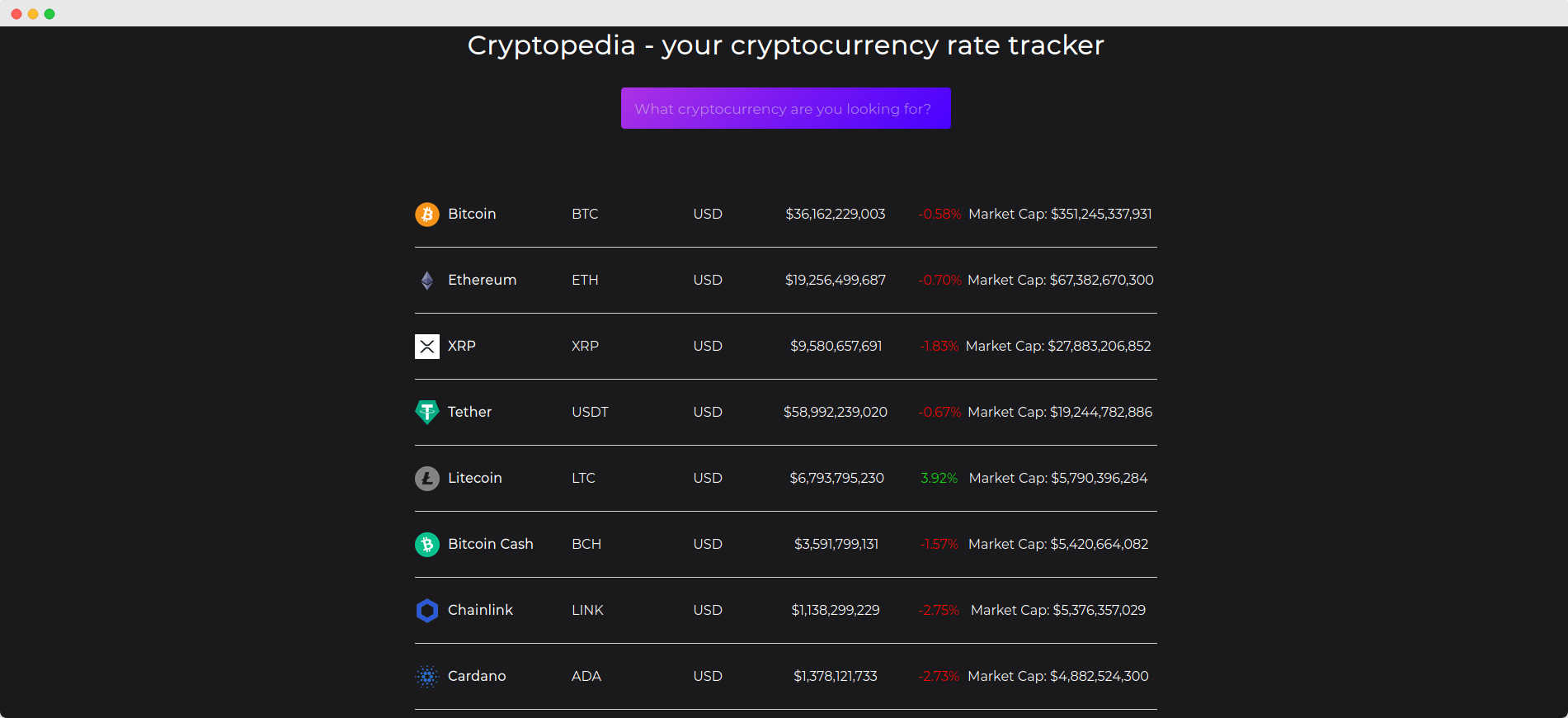The image size is (1568, 718).
Task: Click Chainlink volume $1,138,299,229
Action: (x=836, y=610)
